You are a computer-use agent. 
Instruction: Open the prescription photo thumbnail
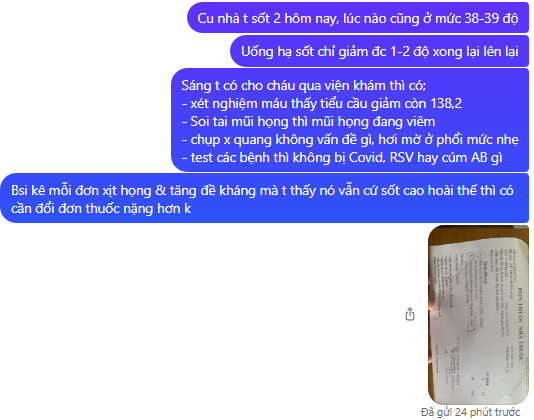coord(478,314)
